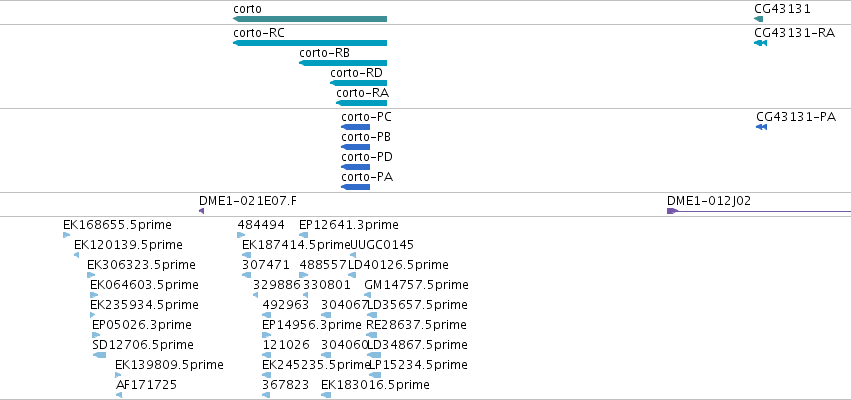Click the LD34867.5prime feature bar

374,355
